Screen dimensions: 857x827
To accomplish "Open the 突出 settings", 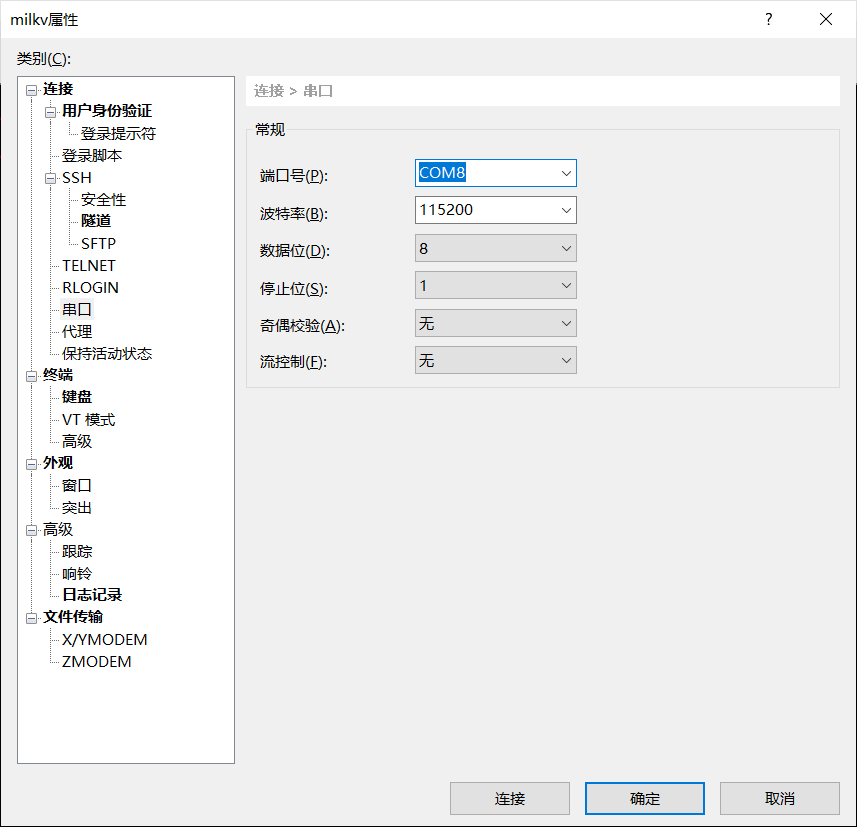I will (x=77, y=508).
